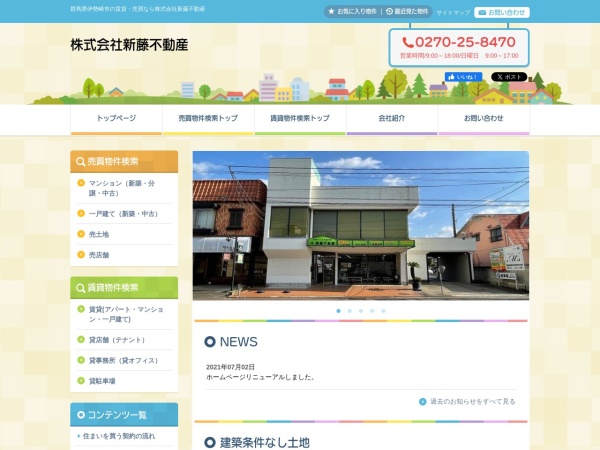This screenshot has width=600, height=450.
Task: Click the green arrow bullet beside 貸店舗（テナント）
Action: tap(81, 339)
